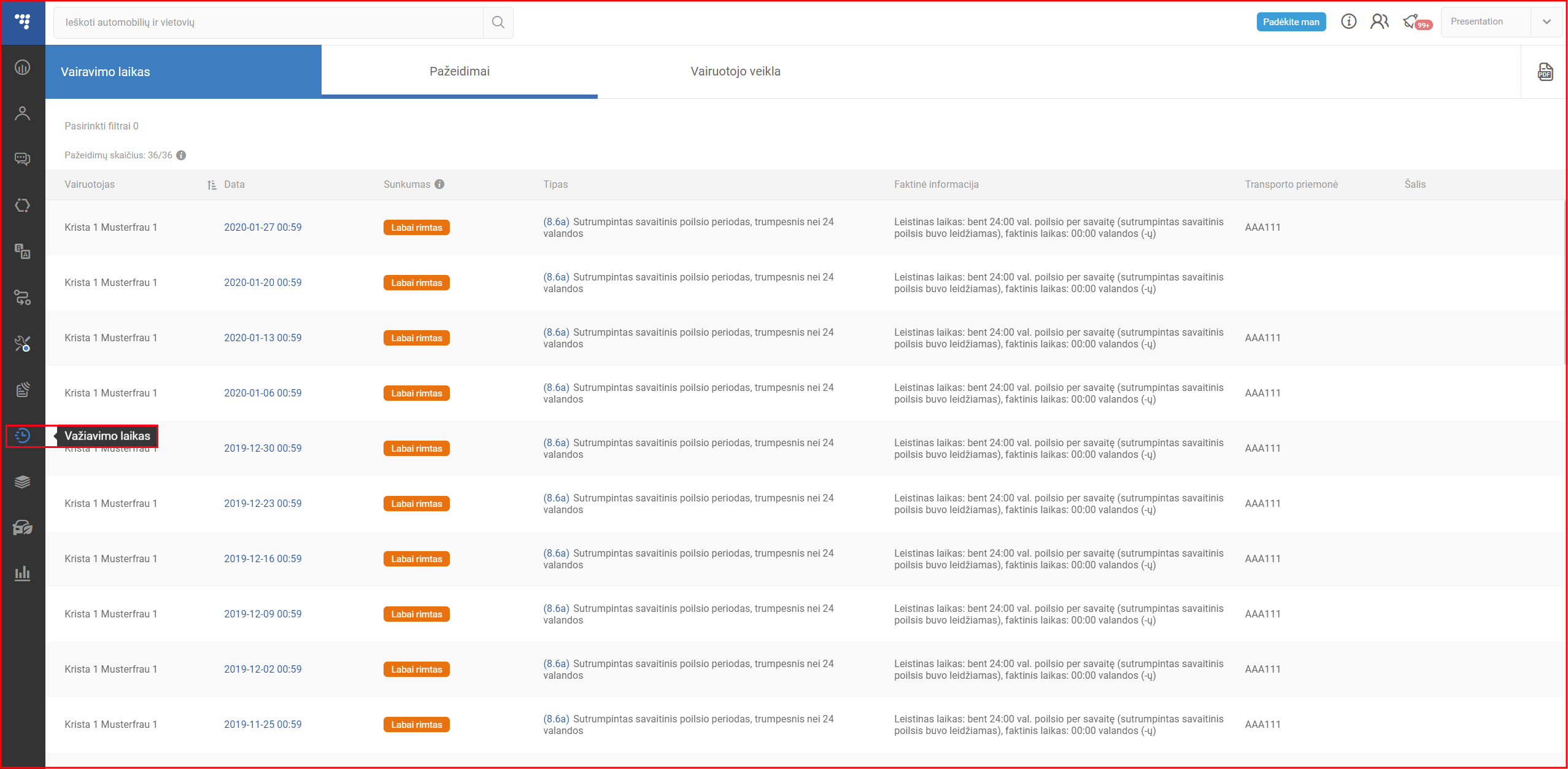Expand the Presentation account dropdown
The height and width of the screenshot is (769, 1568).
(1547, 22)
